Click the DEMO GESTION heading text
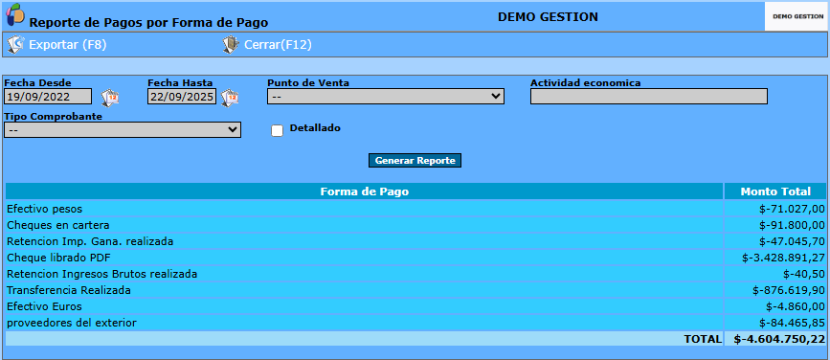The width and height of the screenshot is (830, 360). 548,17
